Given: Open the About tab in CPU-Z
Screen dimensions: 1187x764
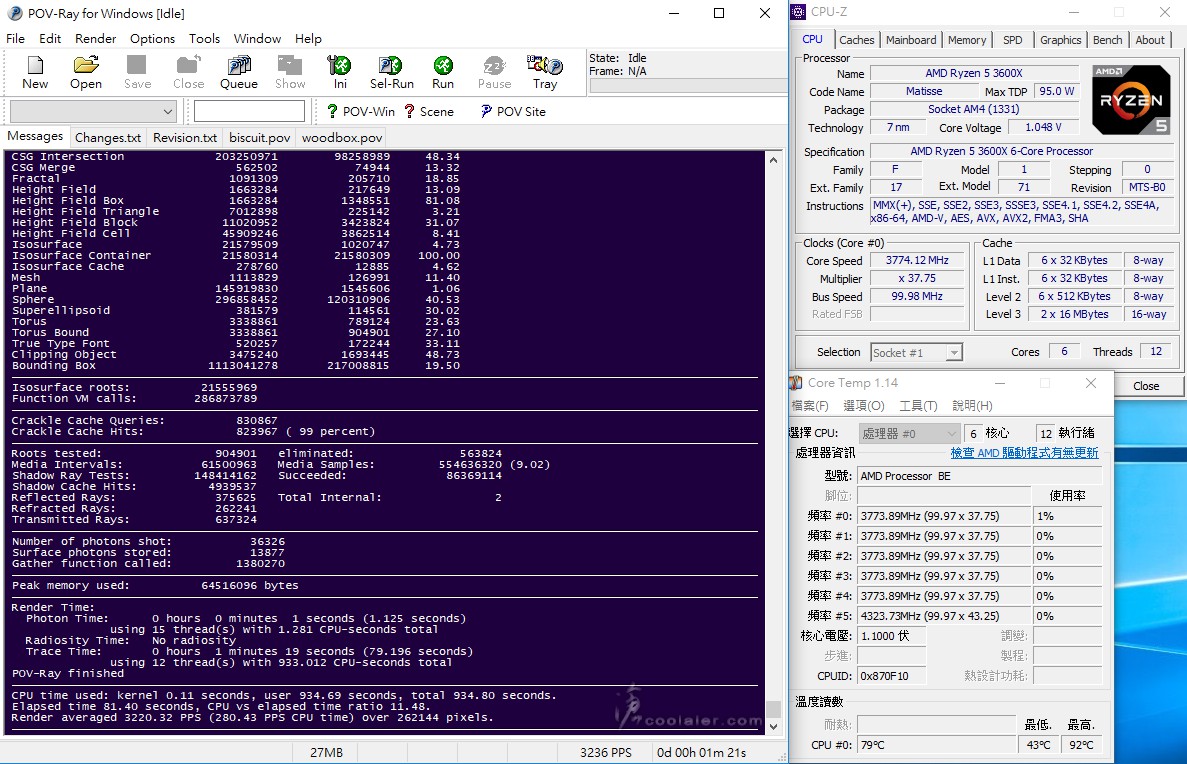Looking at the screenshot, I should coord(1150,40).
